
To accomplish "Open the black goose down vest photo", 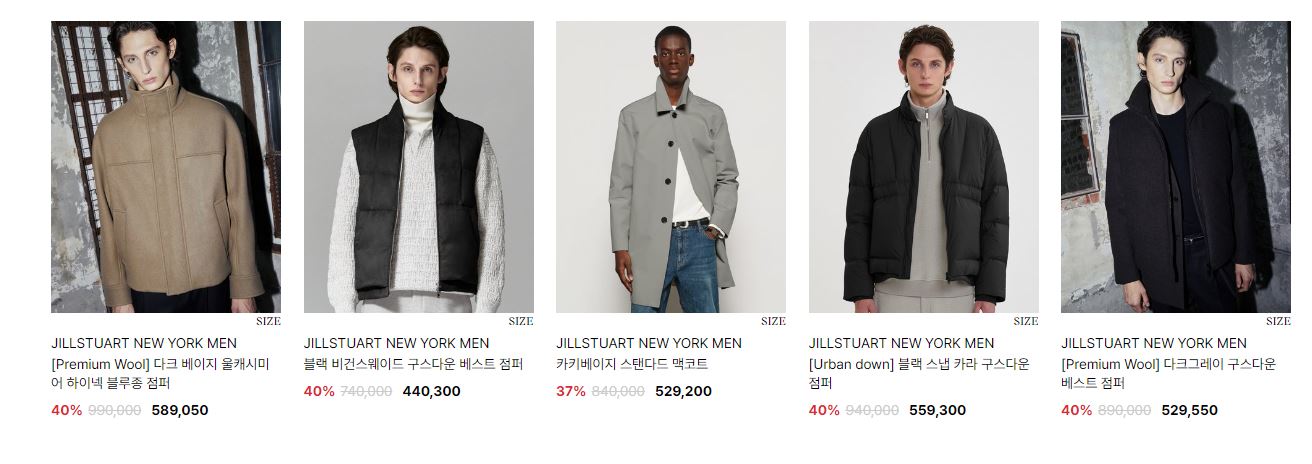I will 419,167.
